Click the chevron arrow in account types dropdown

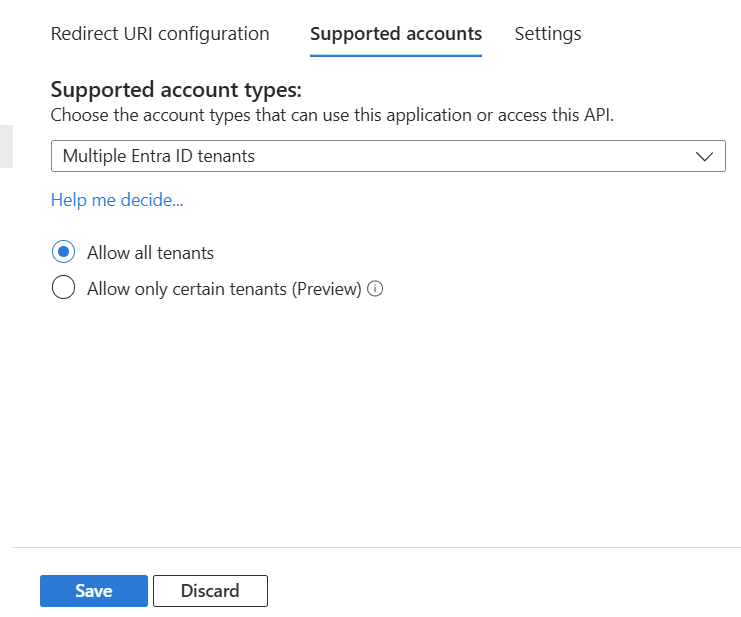704,156
